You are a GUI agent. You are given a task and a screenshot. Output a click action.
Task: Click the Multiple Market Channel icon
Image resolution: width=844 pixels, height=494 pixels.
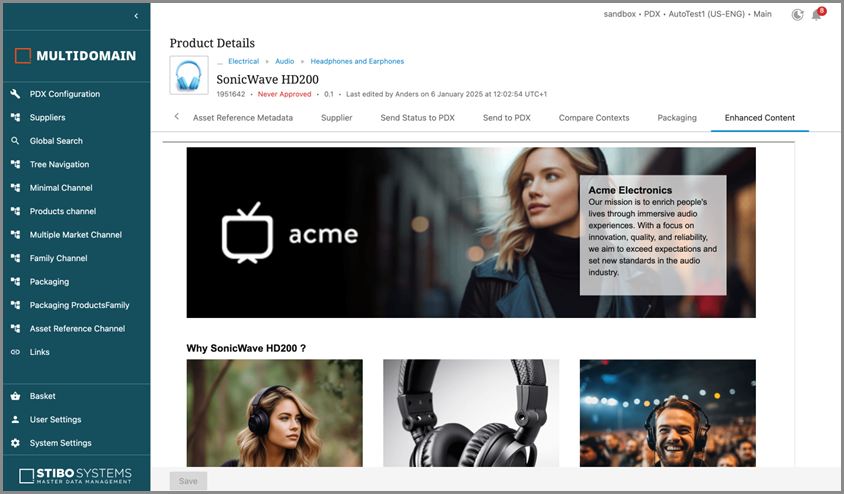15,235
